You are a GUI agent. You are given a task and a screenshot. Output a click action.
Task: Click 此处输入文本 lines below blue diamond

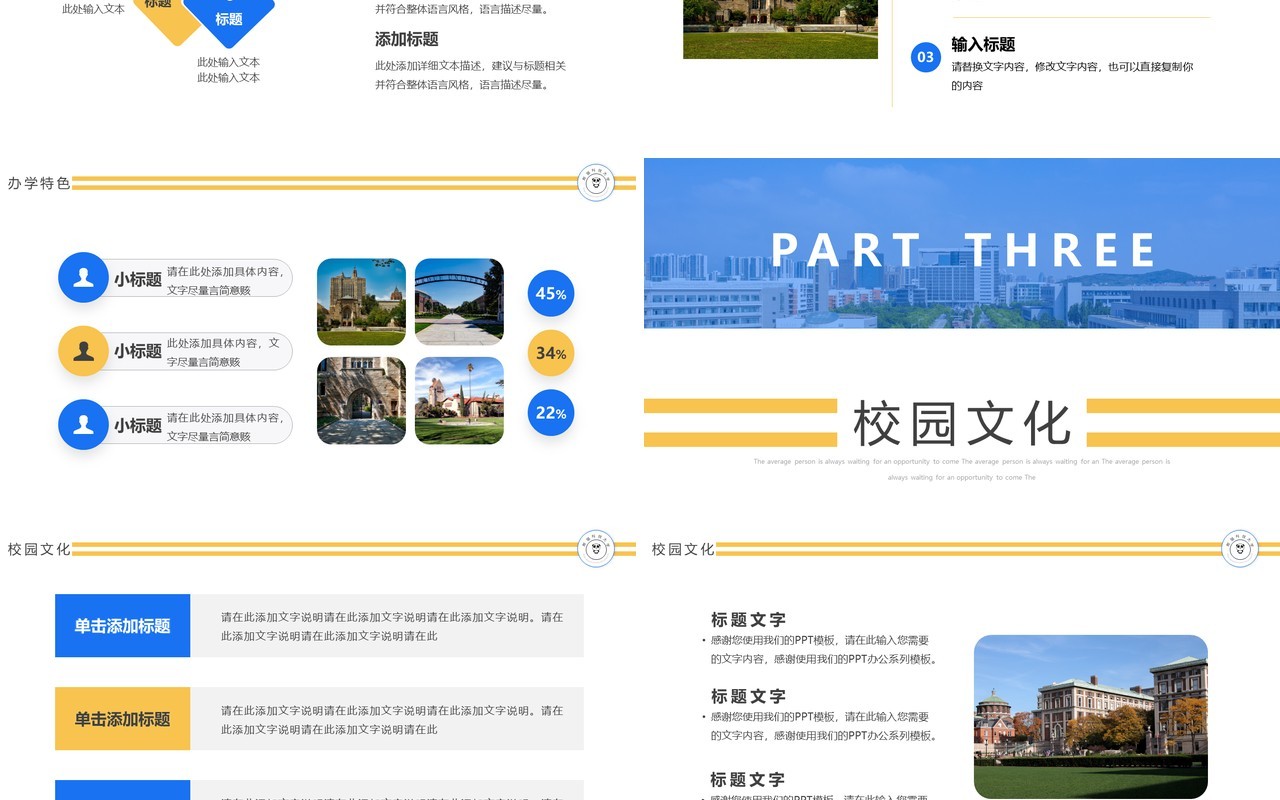pos(229,69)
